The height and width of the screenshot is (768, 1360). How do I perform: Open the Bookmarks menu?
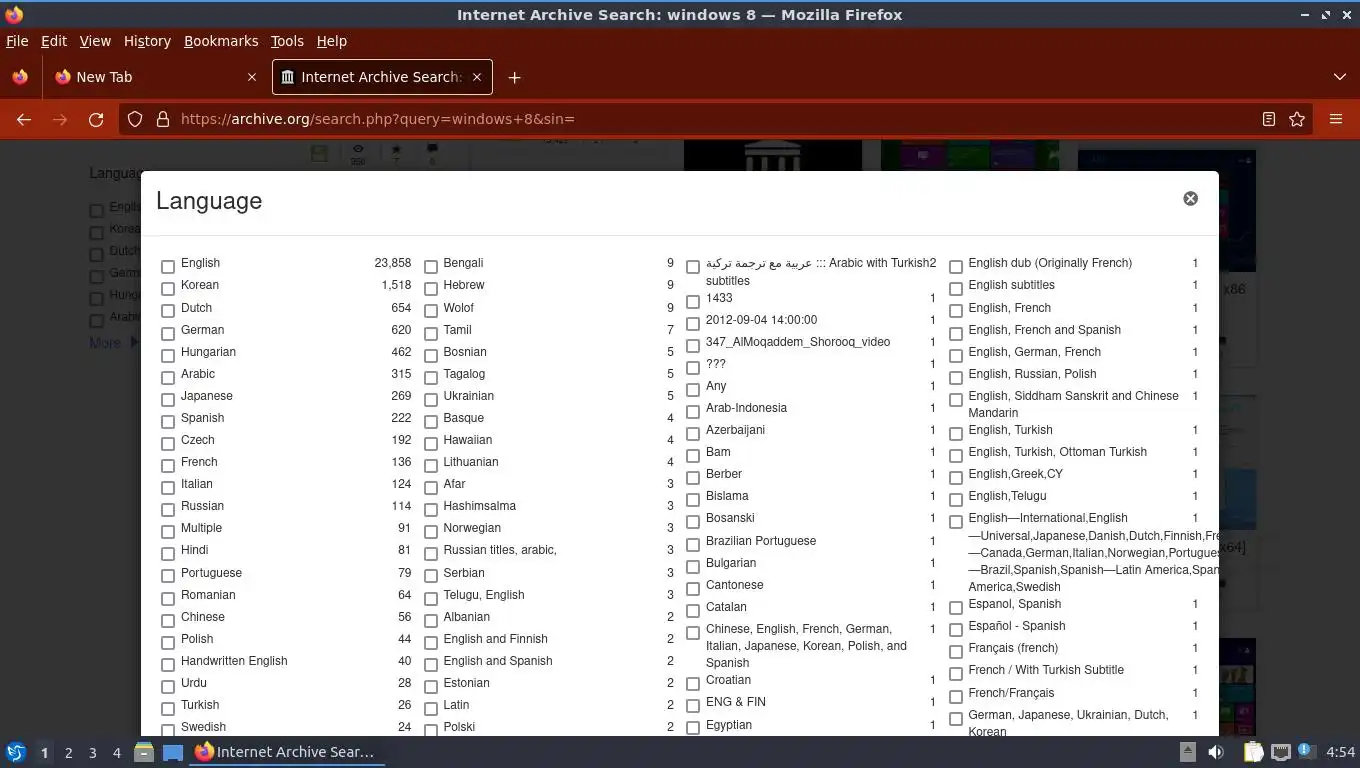click(x=221, y=41)
